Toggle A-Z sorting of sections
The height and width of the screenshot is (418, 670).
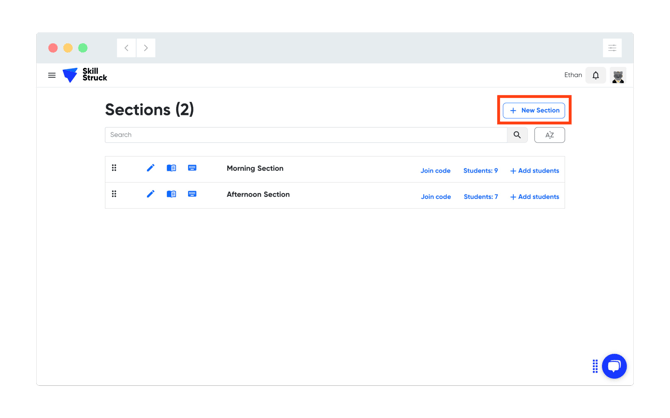(x=549, y=135)
